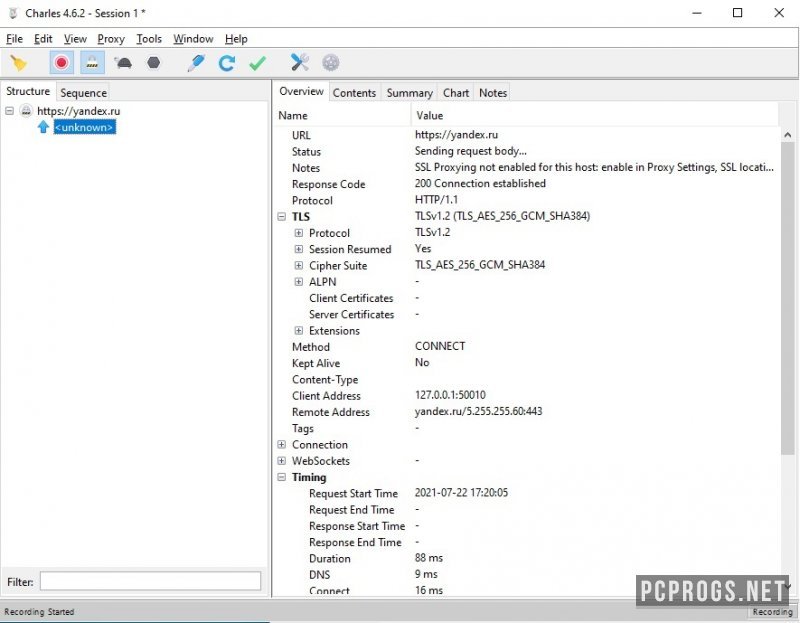
Task: Open the Settings gear icon
Action: tap(330, 63)
